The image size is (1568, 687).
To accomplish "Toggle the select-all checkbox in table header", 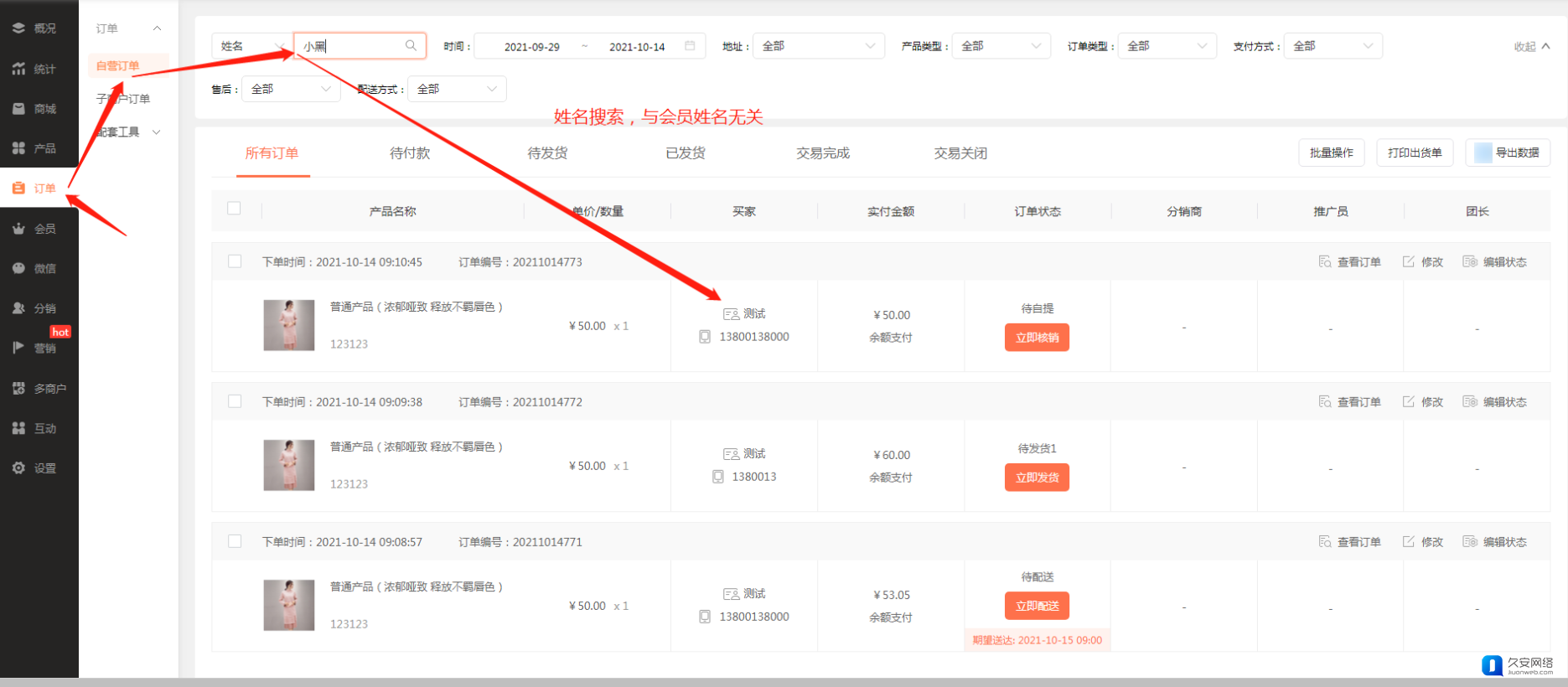I will coord(234,209).
